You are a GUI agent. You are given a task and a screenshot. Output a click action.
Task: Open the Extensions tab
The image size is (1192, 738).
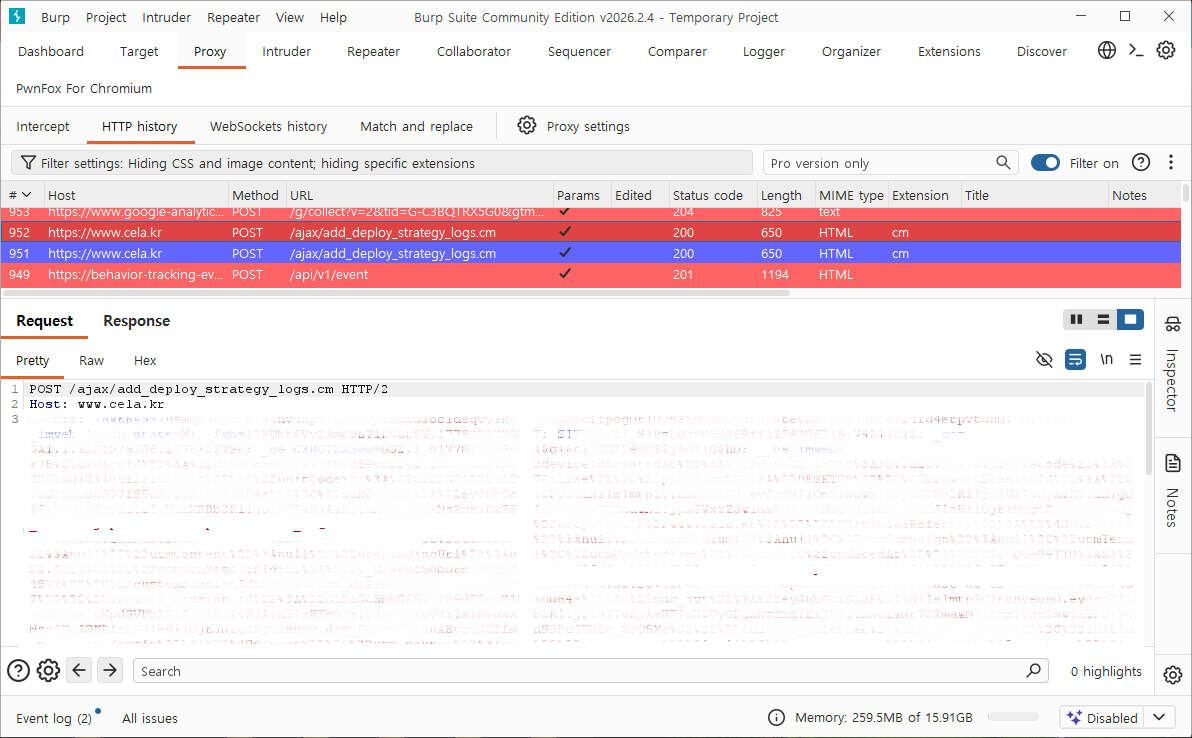(x=949, y=51)
